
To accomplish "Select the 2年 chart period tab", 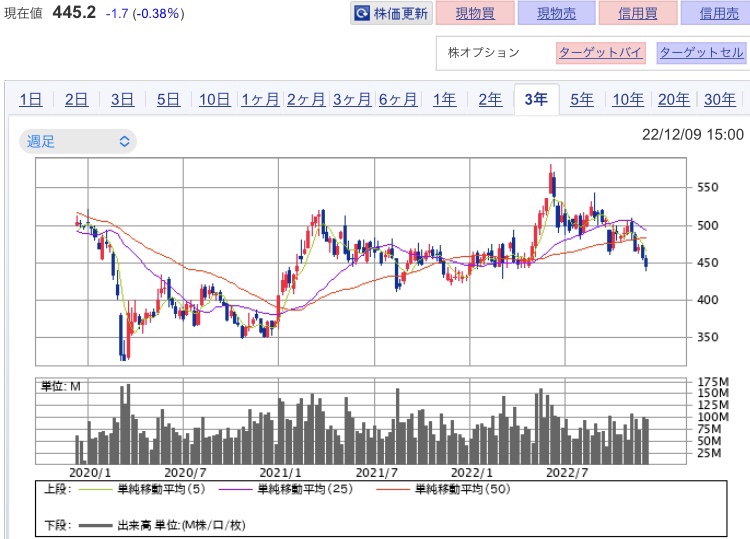I will coord(490,99).
